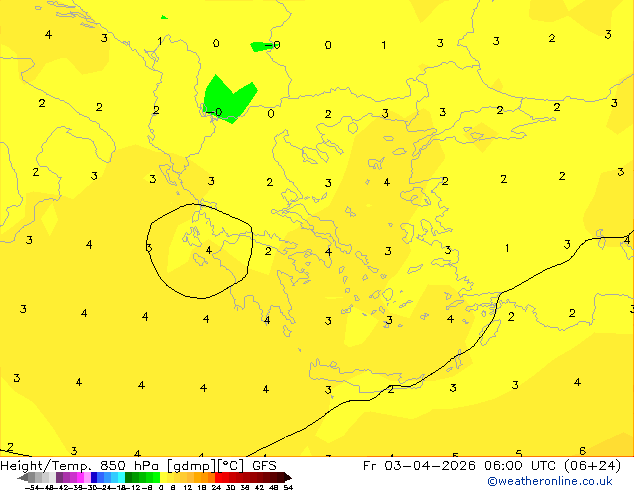Click the forecast date '03-04-2026'
Screen dimensions: 634x490
tap(430, 466)
